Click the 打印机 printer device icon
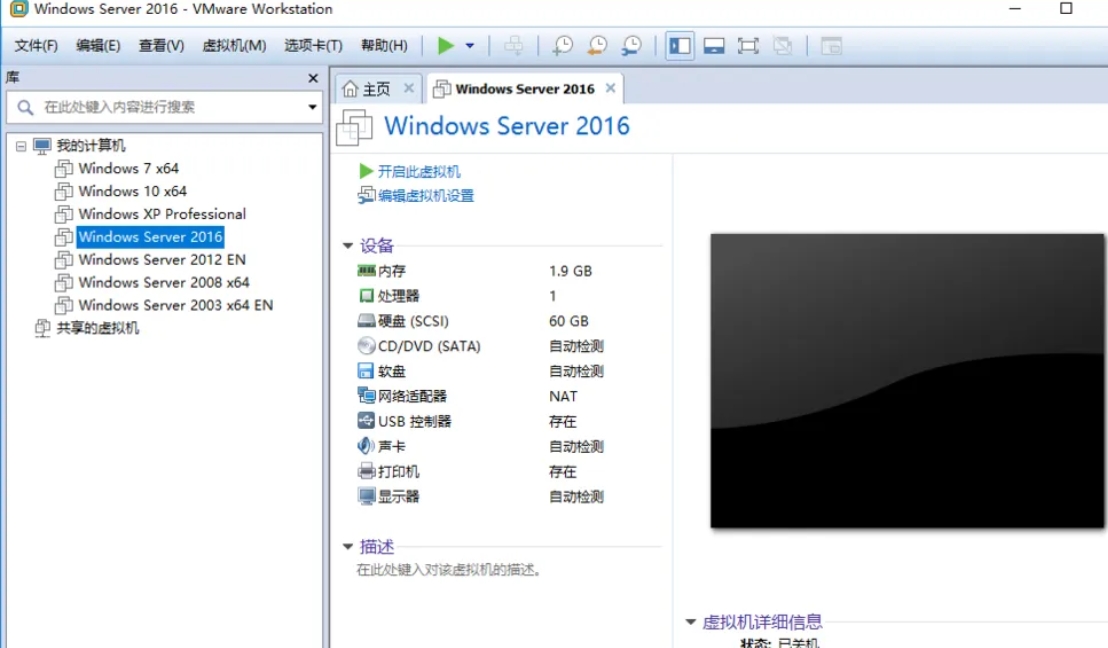1108x648 pixels. coord(366,471)
